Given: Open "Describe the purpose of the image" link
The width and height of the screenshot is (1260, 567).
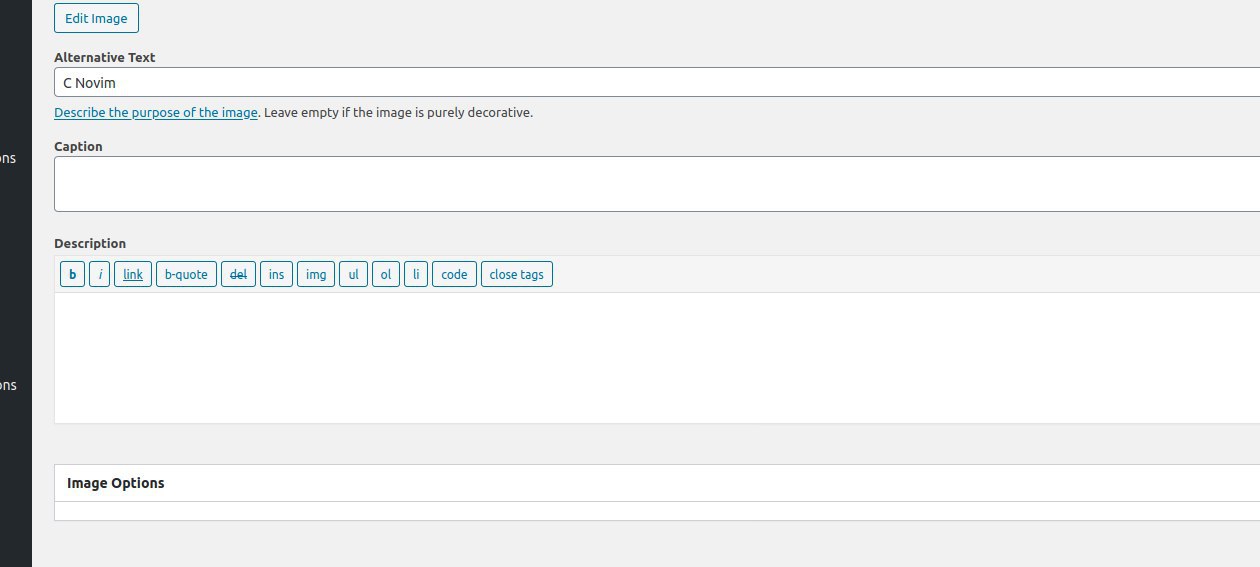Looking at the screenshot, I should pyautogui.click(x=156, y=113).
